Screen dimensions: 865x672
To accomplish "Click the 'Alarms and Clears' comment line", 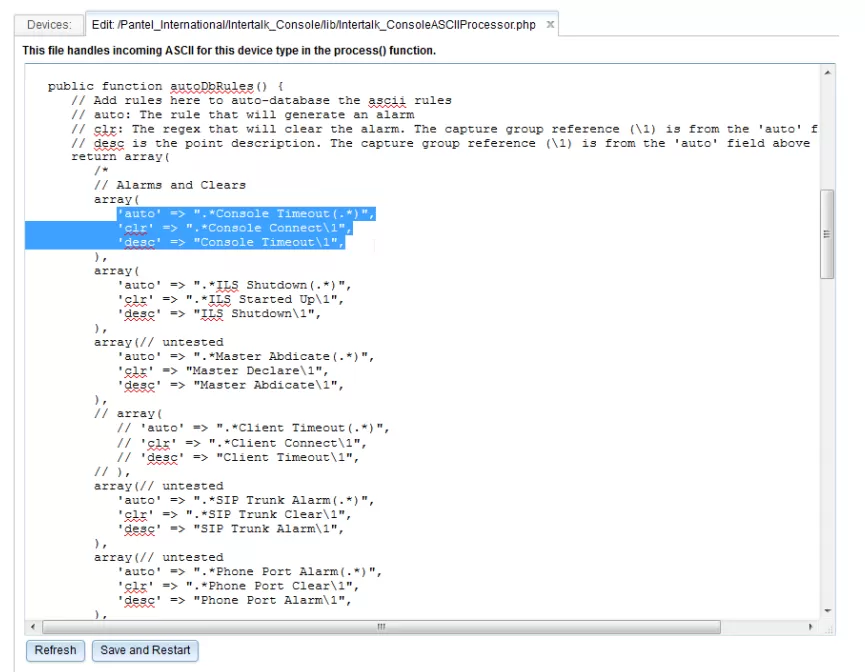I will (x=170, y=185).
